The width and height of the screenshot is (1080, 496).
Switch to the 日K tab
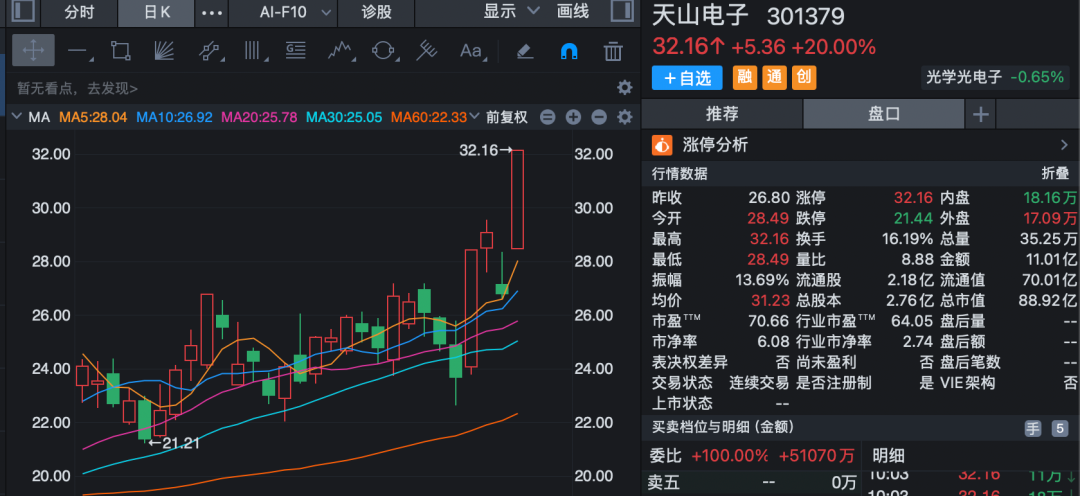[x=156, y=12]
